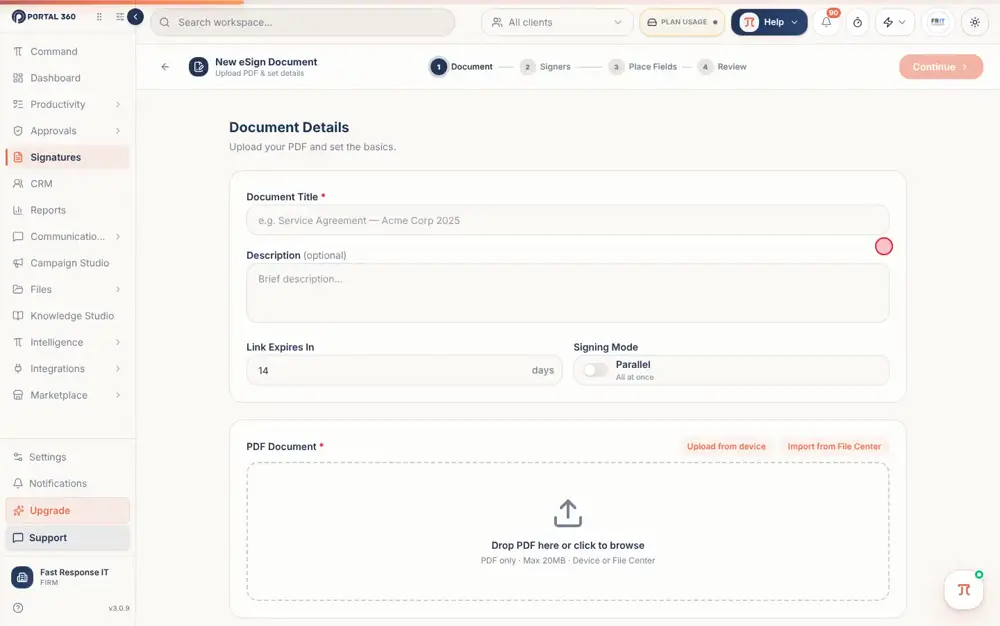
Task: Open Command in the sidebar
Action: click(x=68, y=52)
